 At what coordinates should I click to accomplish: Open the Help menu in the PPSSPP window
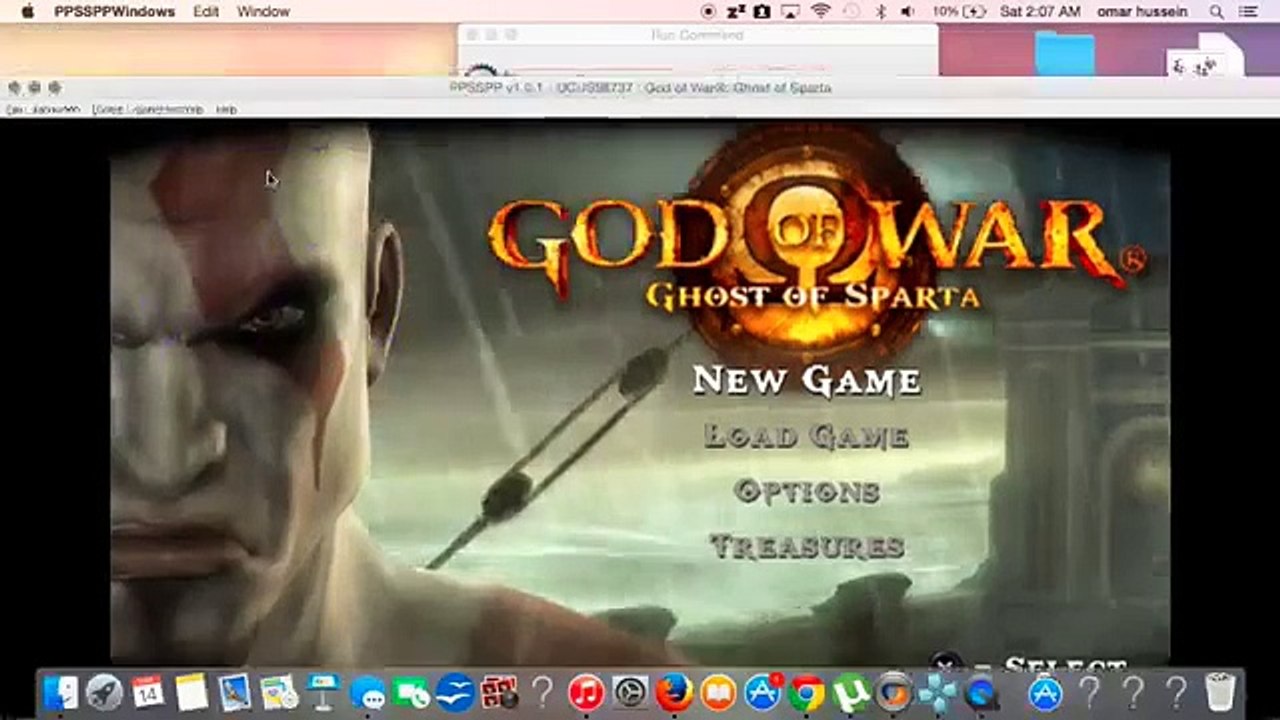[x=227, y=109]
